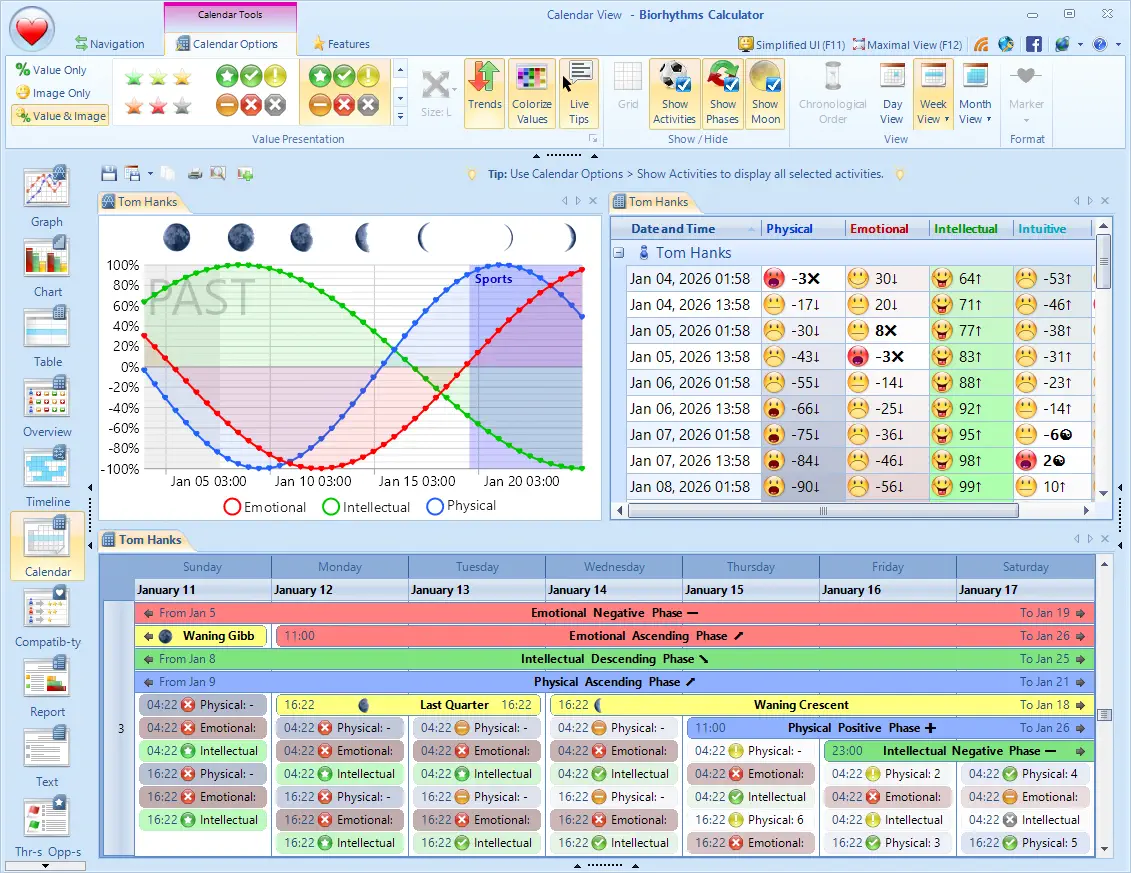Click the Facebook share icon
1131x873 pixels.
coord(1035,44)
